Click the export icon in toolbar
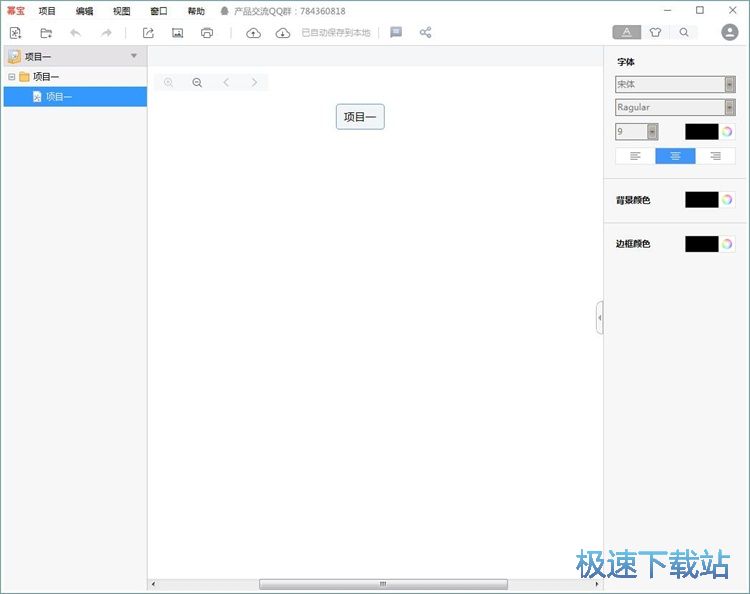The image size is (750, 594). tap(148, 33)
